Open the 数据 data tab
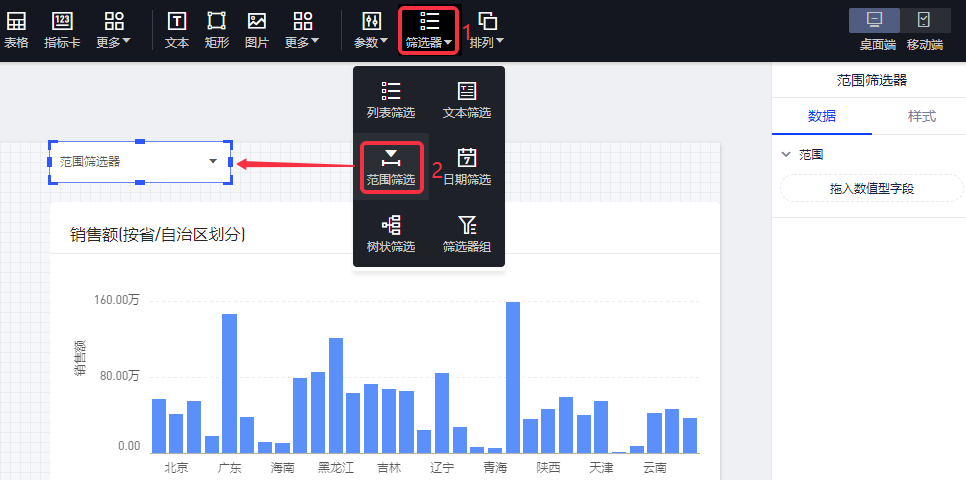Screen dimensions: 966x480 pos(822,116)
